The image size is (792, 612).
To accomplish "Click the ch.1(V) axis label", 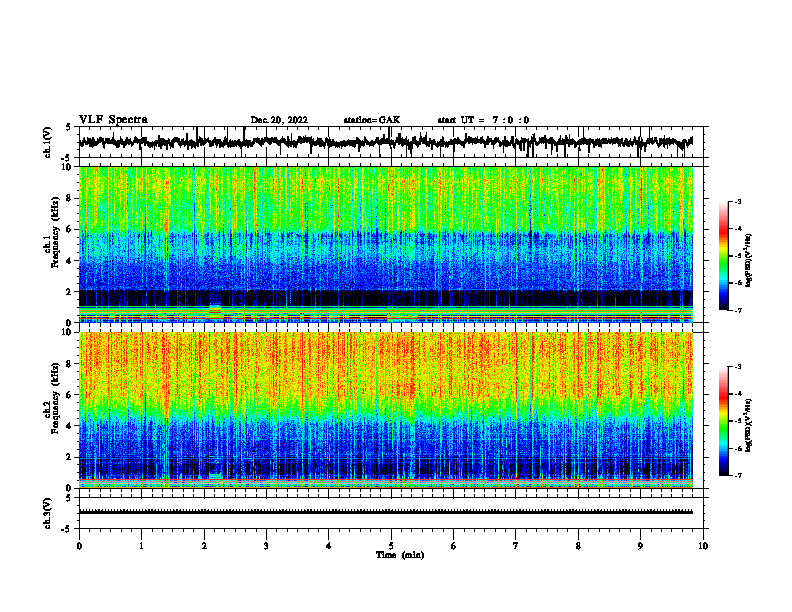I will pyautogui.click(x=48, y=142).
